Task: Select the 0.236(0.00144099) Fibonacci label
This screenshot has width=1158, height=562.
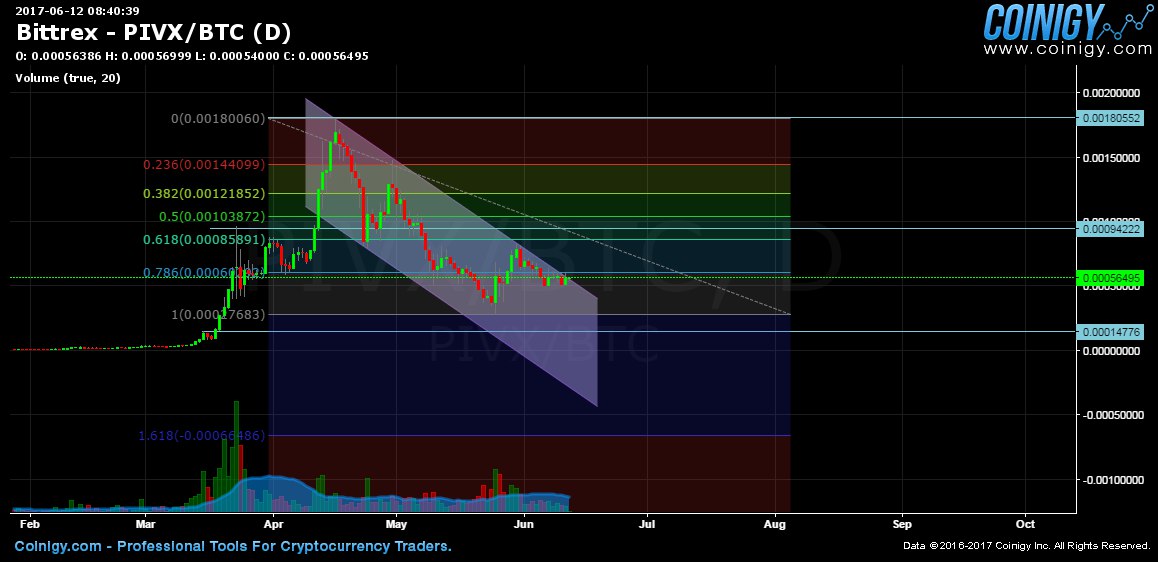Action: pos(205,165)
